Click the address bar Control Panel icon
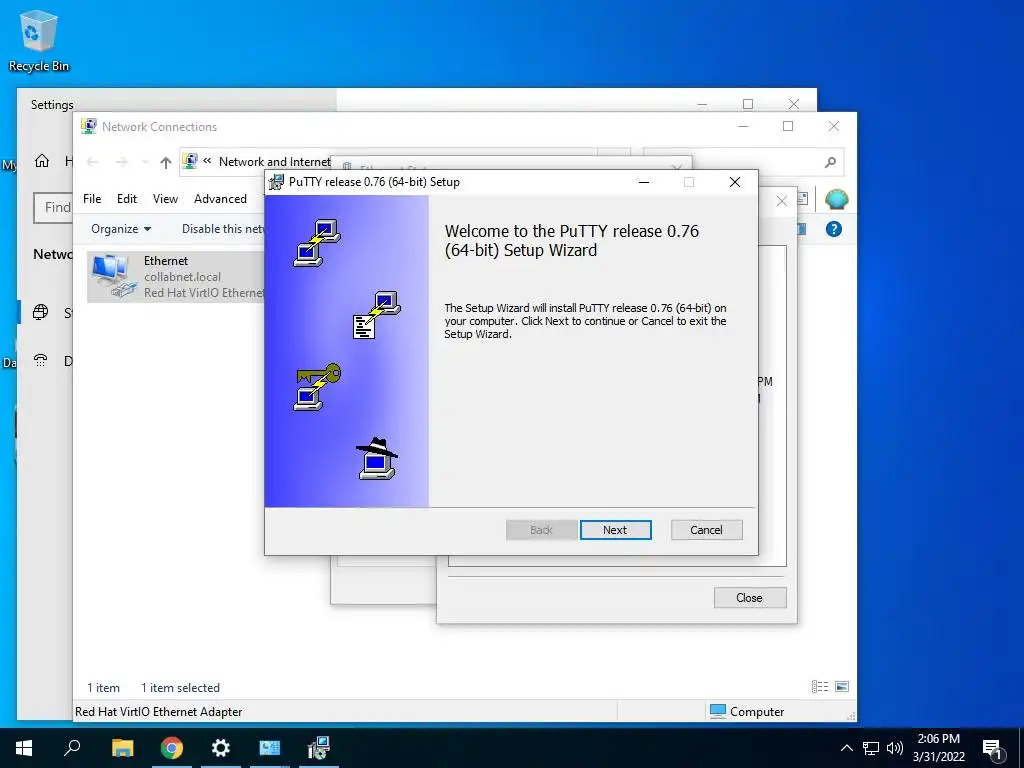Viewport: 1024px width, 768px height. click(190, 161)
